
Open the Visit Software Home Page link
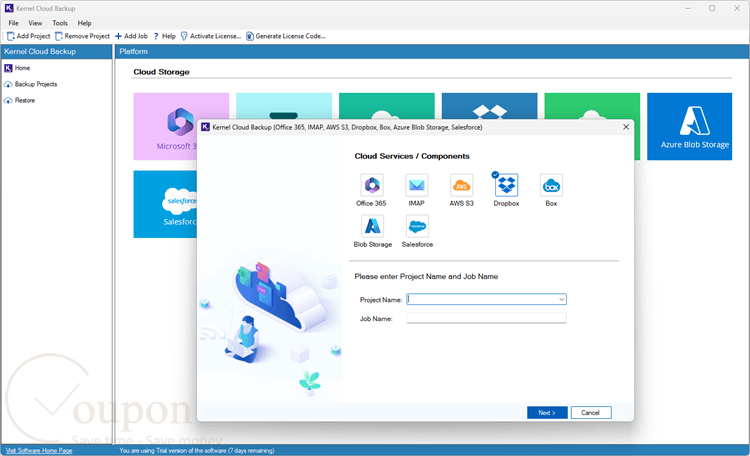(x=39, y=450)
